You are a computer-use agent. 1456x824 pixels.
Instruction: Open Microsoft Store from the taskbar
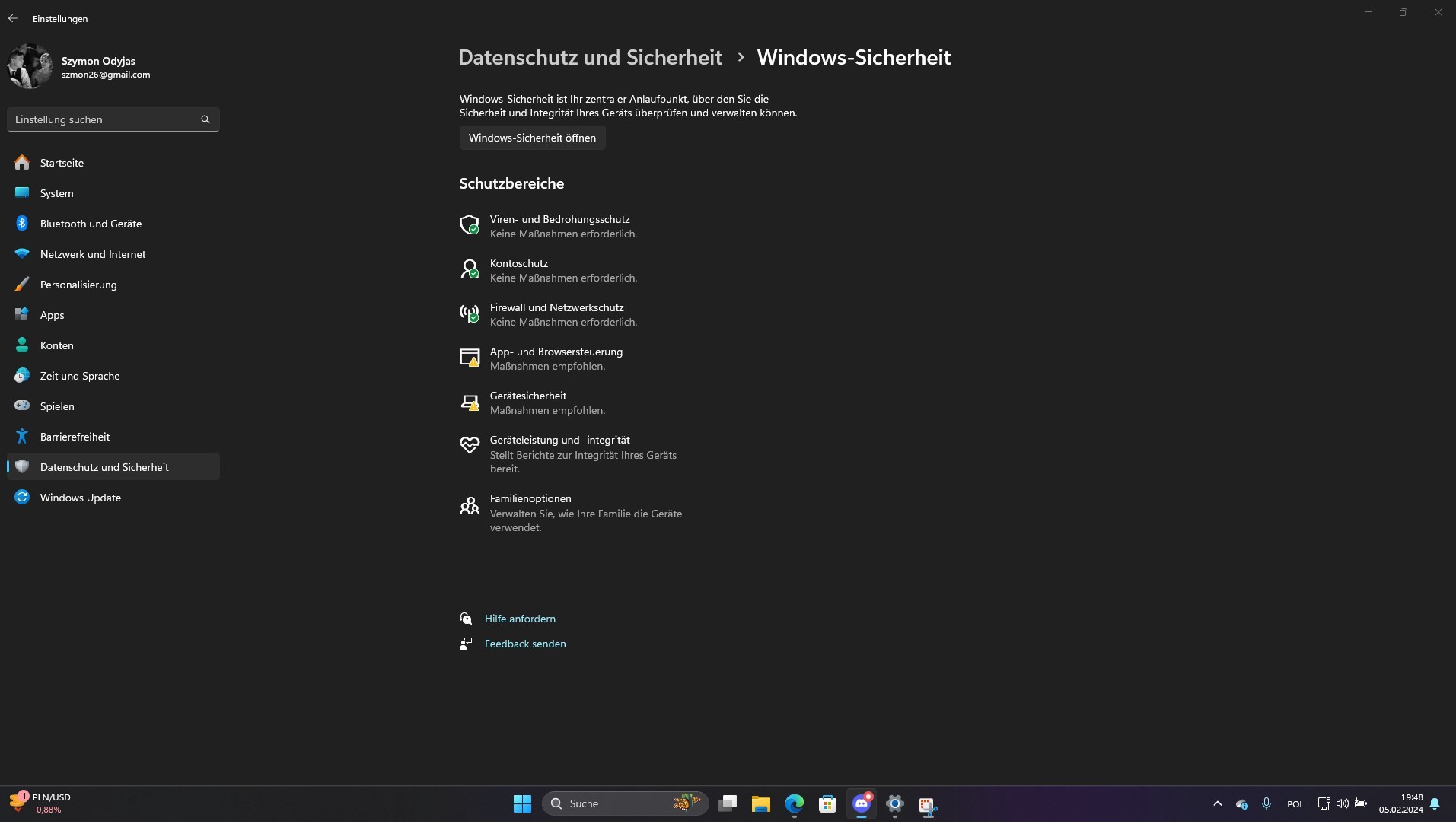click(827, 803)
